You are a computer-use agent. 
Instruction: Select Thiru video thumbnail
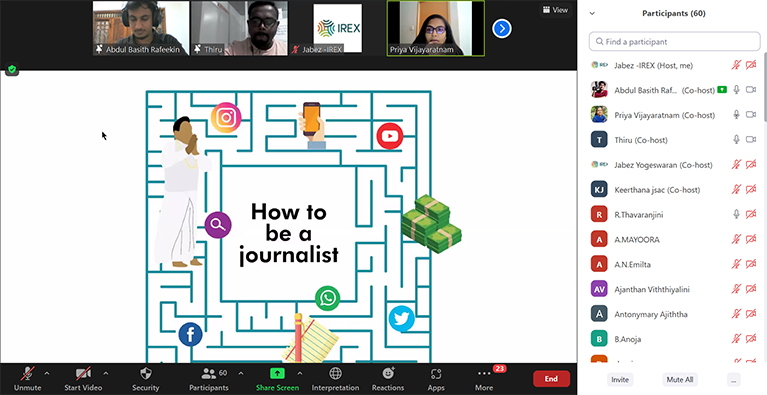pyautogui.click(x=239, y=28)
